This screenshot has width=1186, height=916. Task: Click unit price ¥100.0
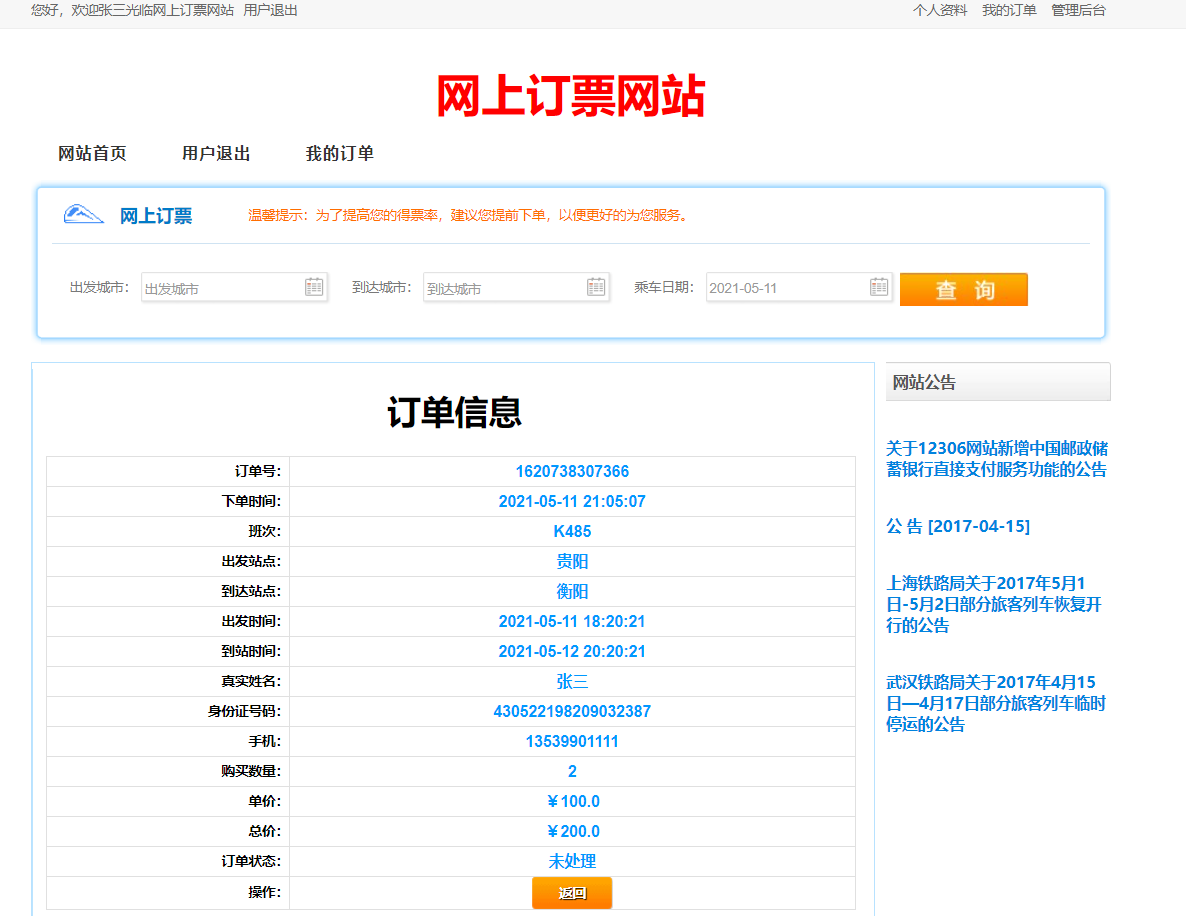(573, 802)
